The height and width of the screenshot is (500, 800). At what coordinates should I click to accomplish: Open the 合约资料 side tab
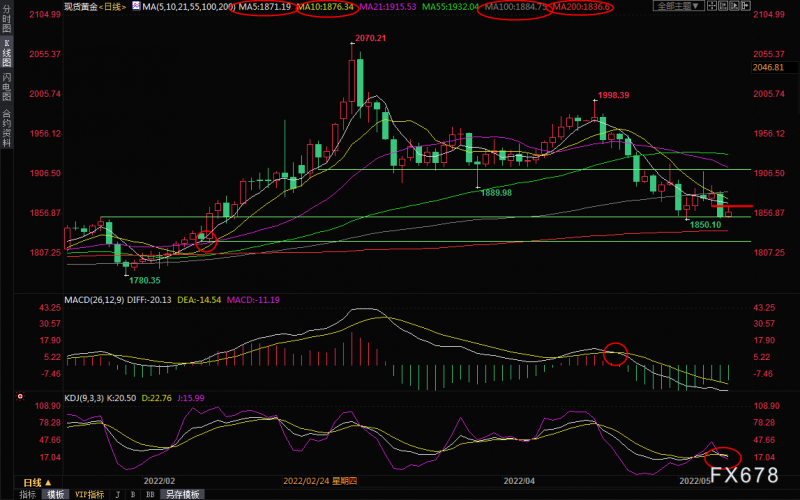click(7, 128)
